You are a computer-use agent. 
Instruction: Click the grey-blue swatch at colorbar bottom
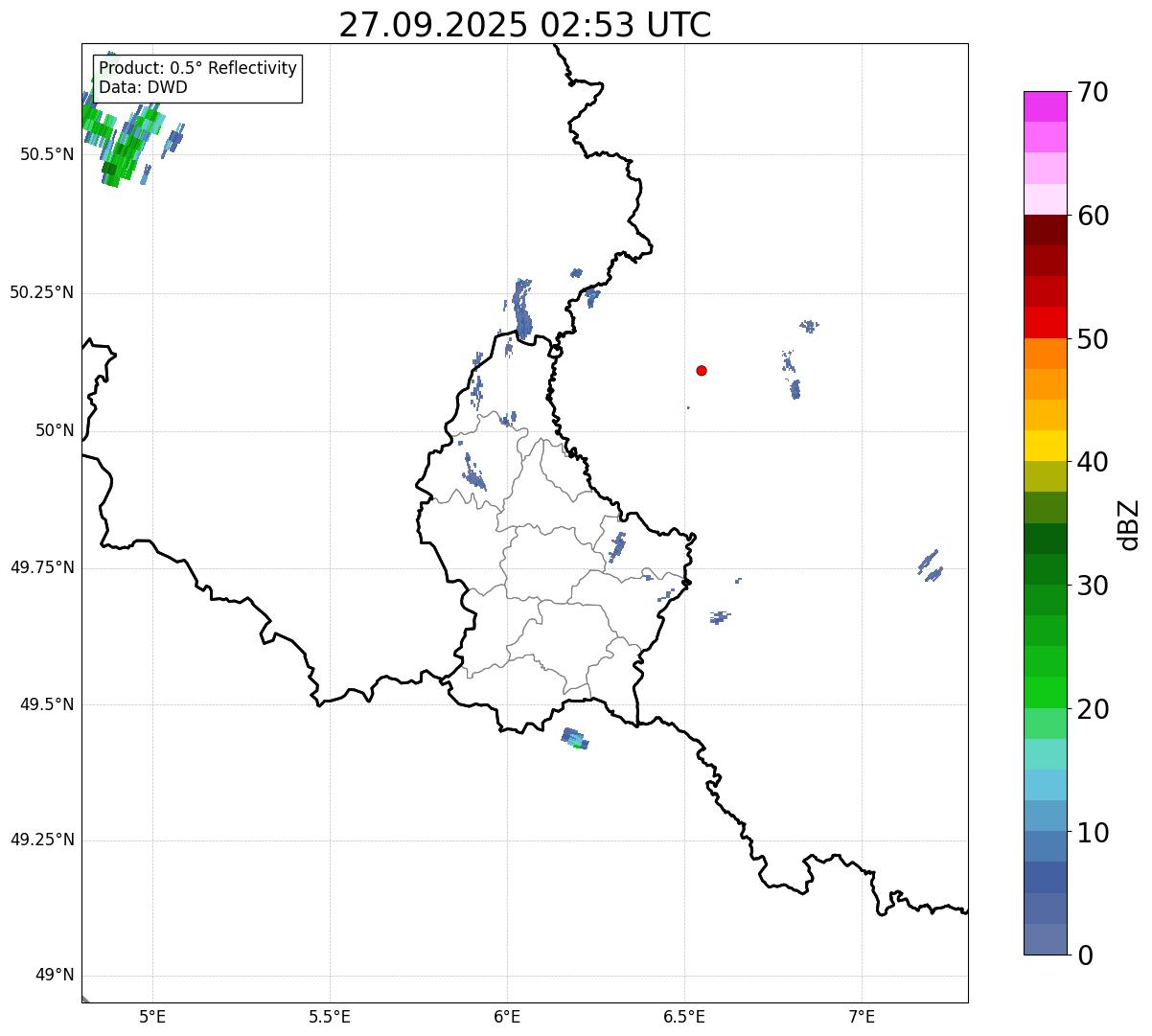click(1045, 939)
